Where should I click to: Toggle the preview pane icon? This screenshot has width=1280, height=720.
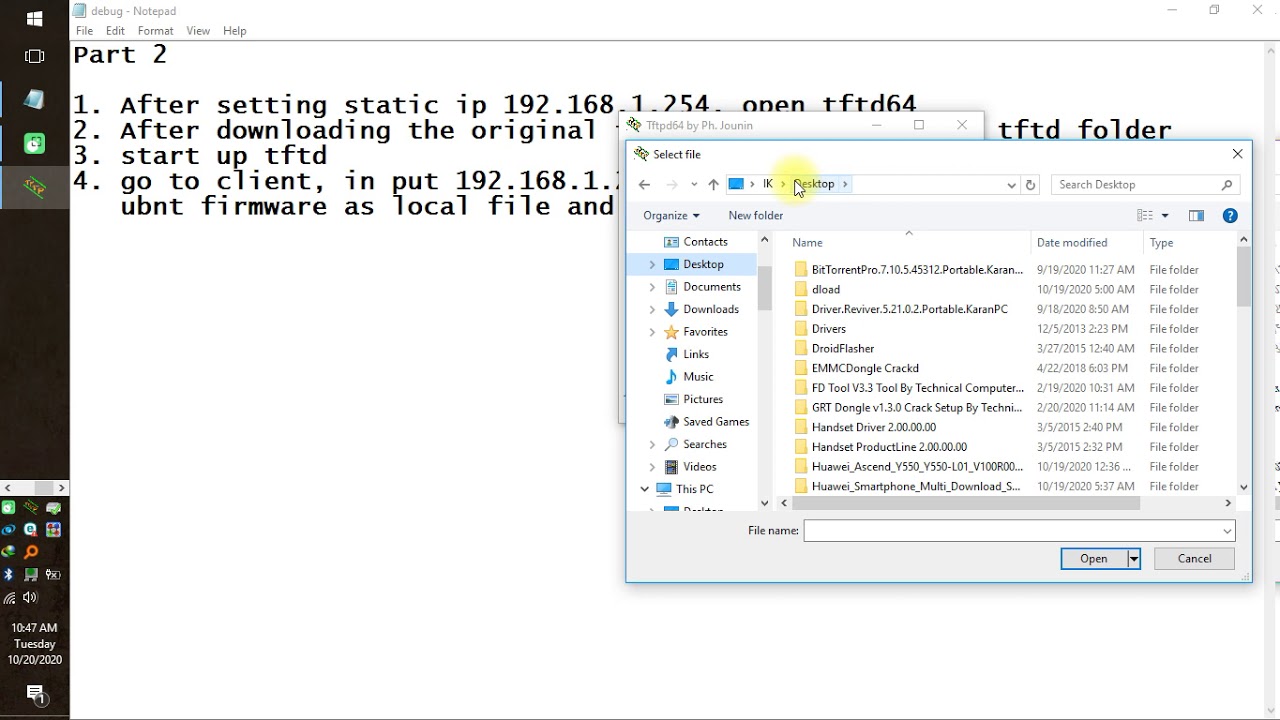(x=1196, y=215)
